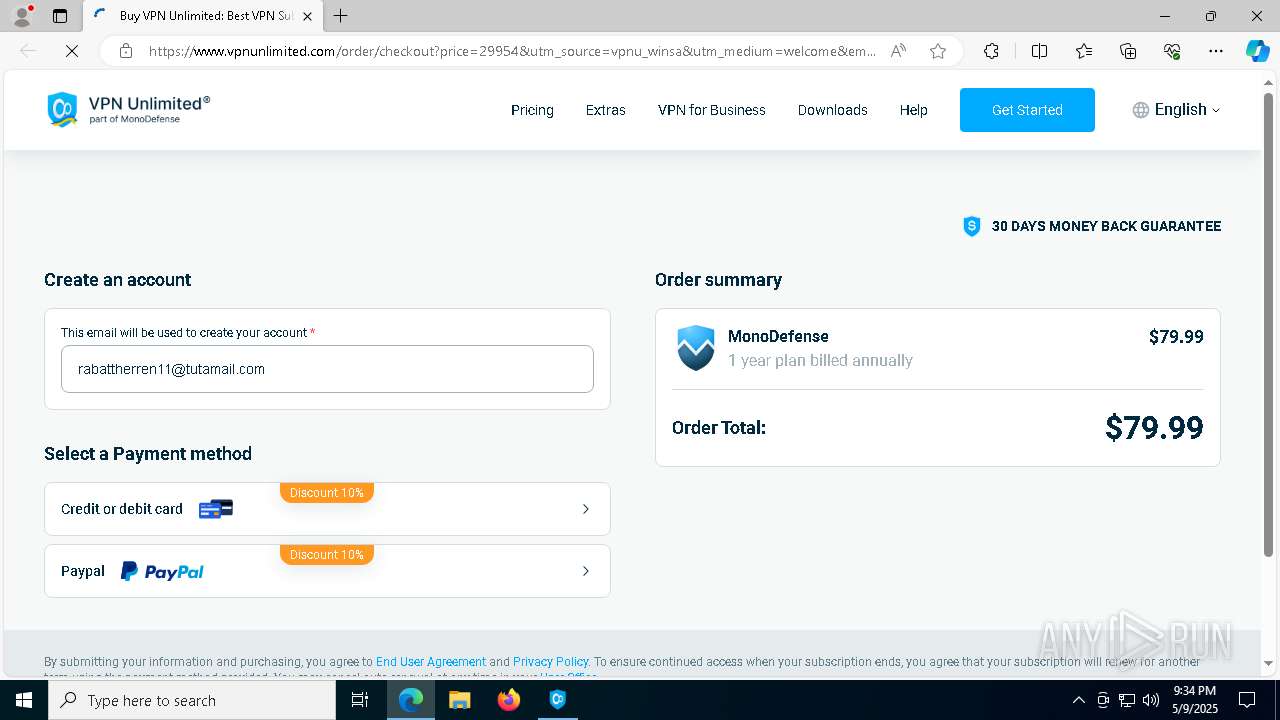Open the network status tray icon
The width and height of the screenshot is (1280, 720).
[x=1127, y=700]
